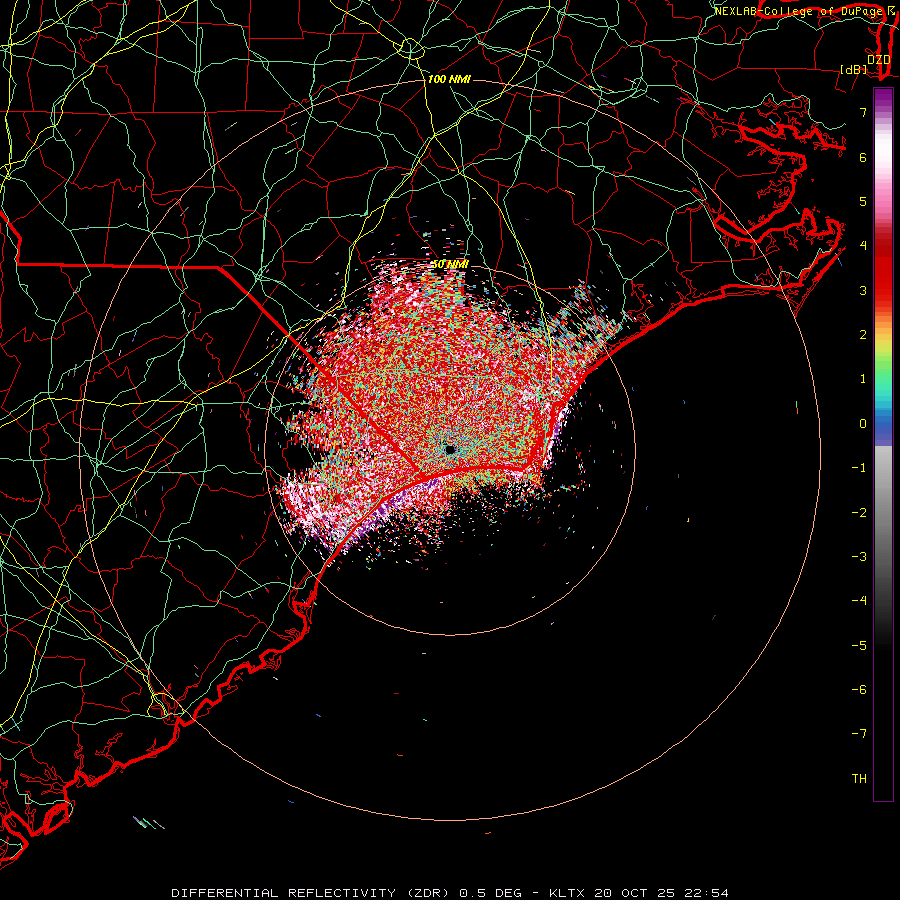Click the -3 scale label
Viewport: 900px width, 900px height.
click(859, 557)
